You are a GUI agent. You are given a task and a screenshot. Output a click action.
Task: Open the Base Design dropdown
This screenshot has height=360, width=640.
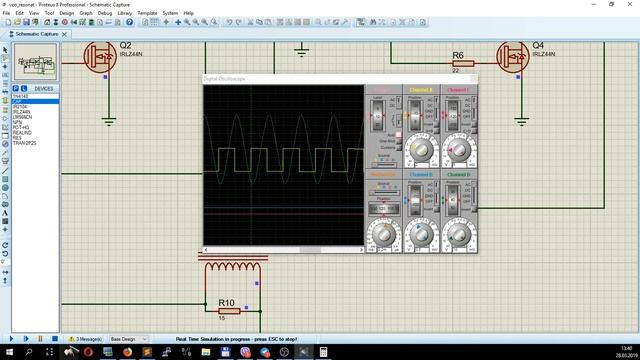129,339
